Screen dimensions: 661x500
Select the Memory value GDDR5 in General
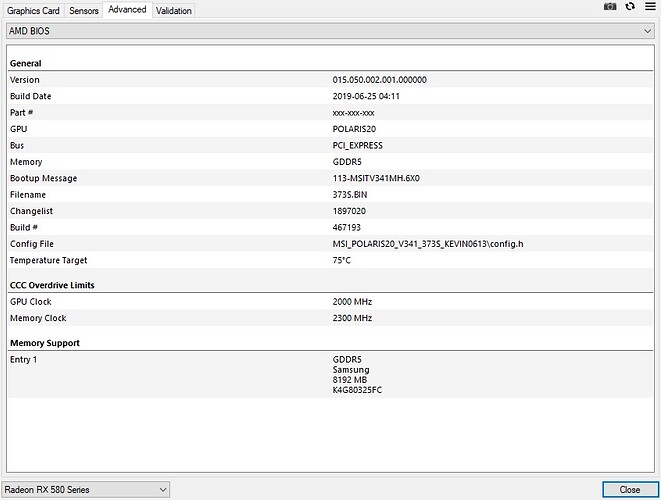coord(347,162)
